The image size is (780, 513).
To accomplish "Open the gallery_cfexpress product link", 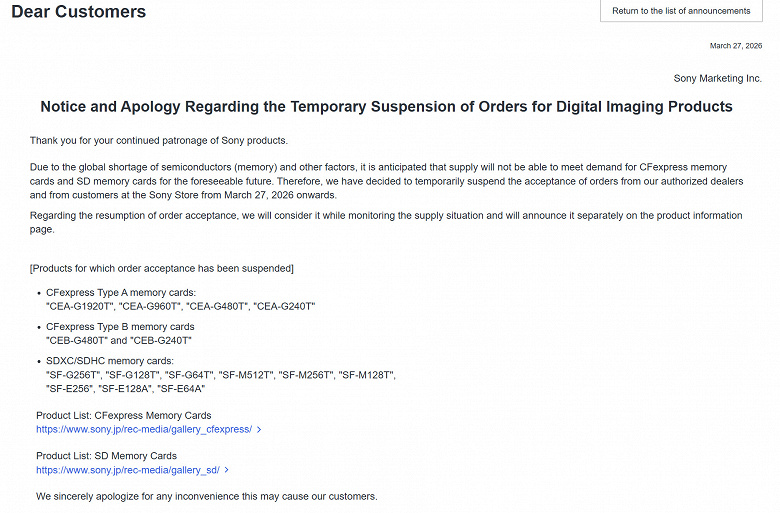I will [x=144, y=429].
